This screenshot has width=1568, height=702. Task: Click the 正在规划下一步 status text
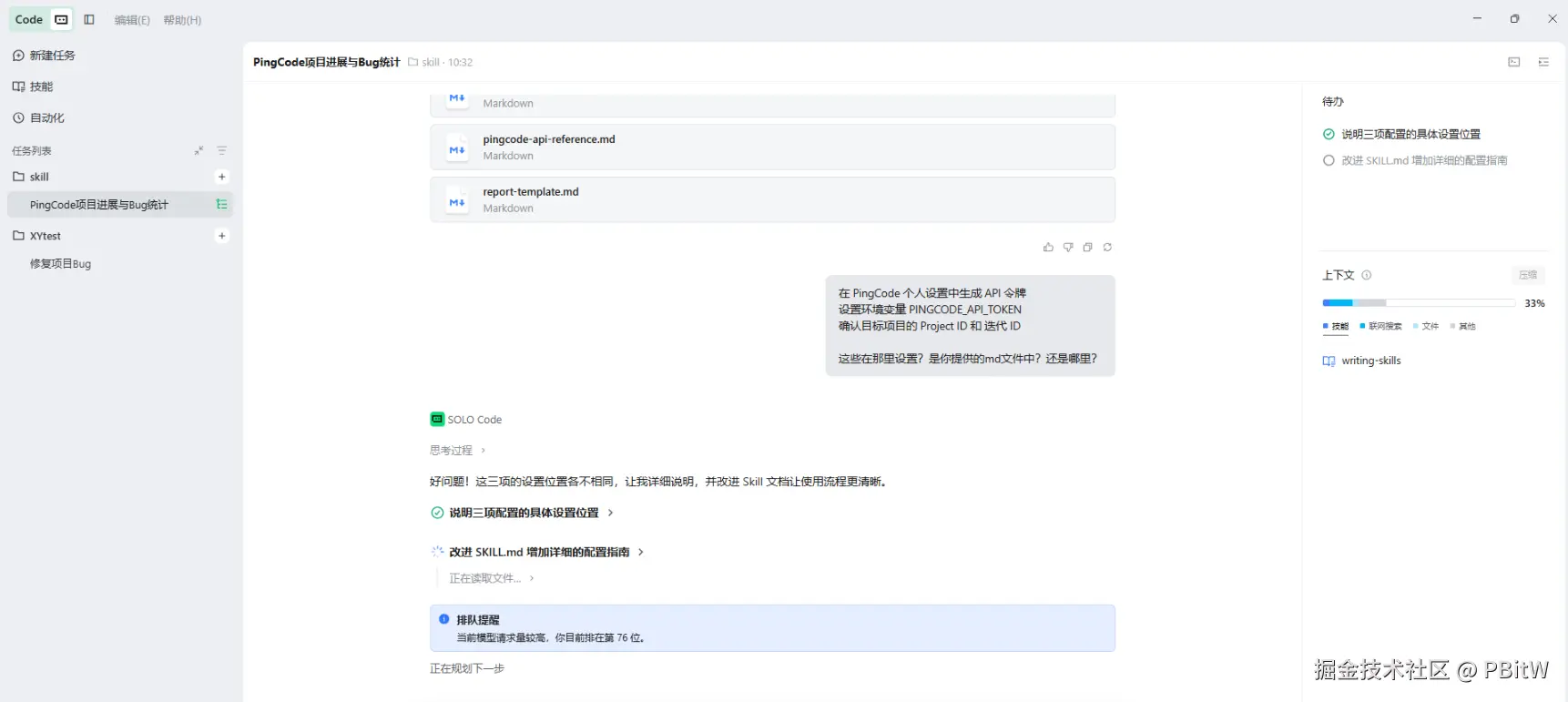[467, 668]
